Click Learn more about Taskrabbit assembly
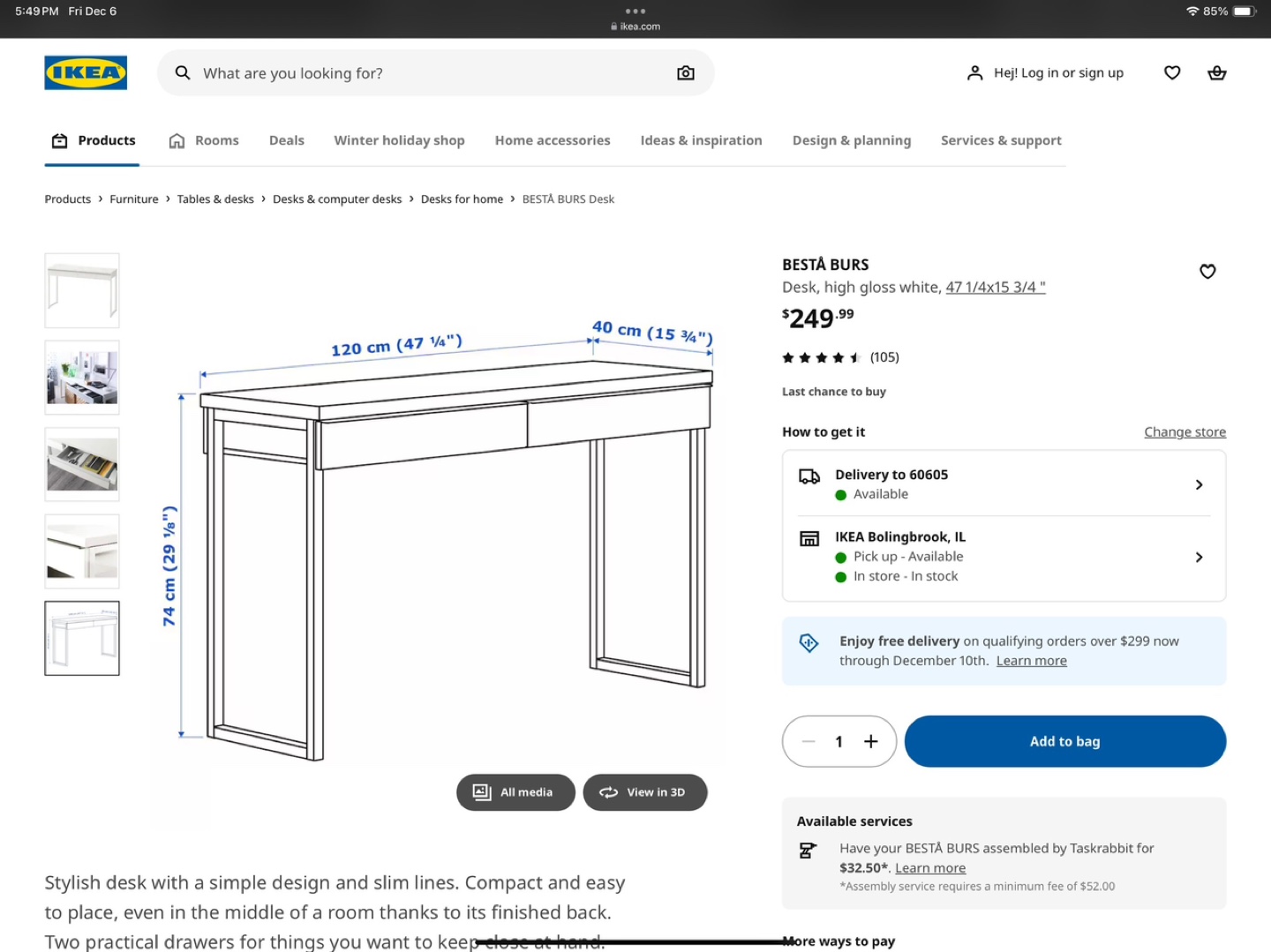Image resolution: width=1271 pixels, height=952 pixels. (930, 868)
